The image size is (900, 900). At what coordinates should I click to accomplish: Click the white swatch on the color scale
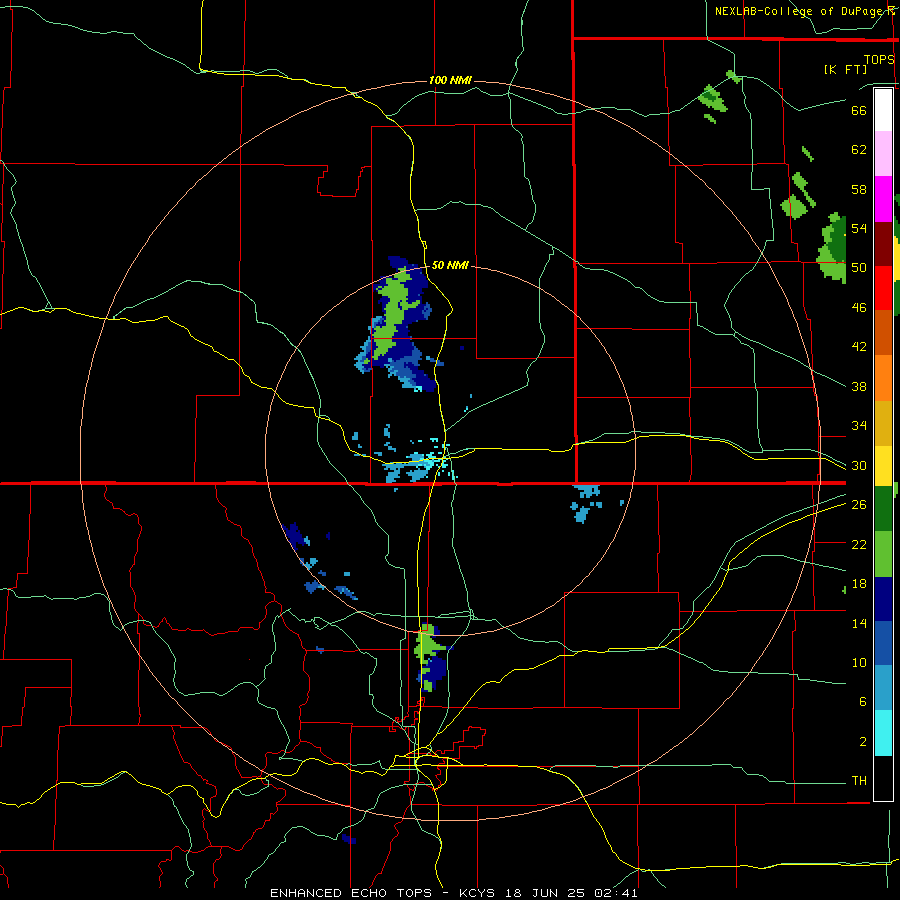(x=883, y=110)
